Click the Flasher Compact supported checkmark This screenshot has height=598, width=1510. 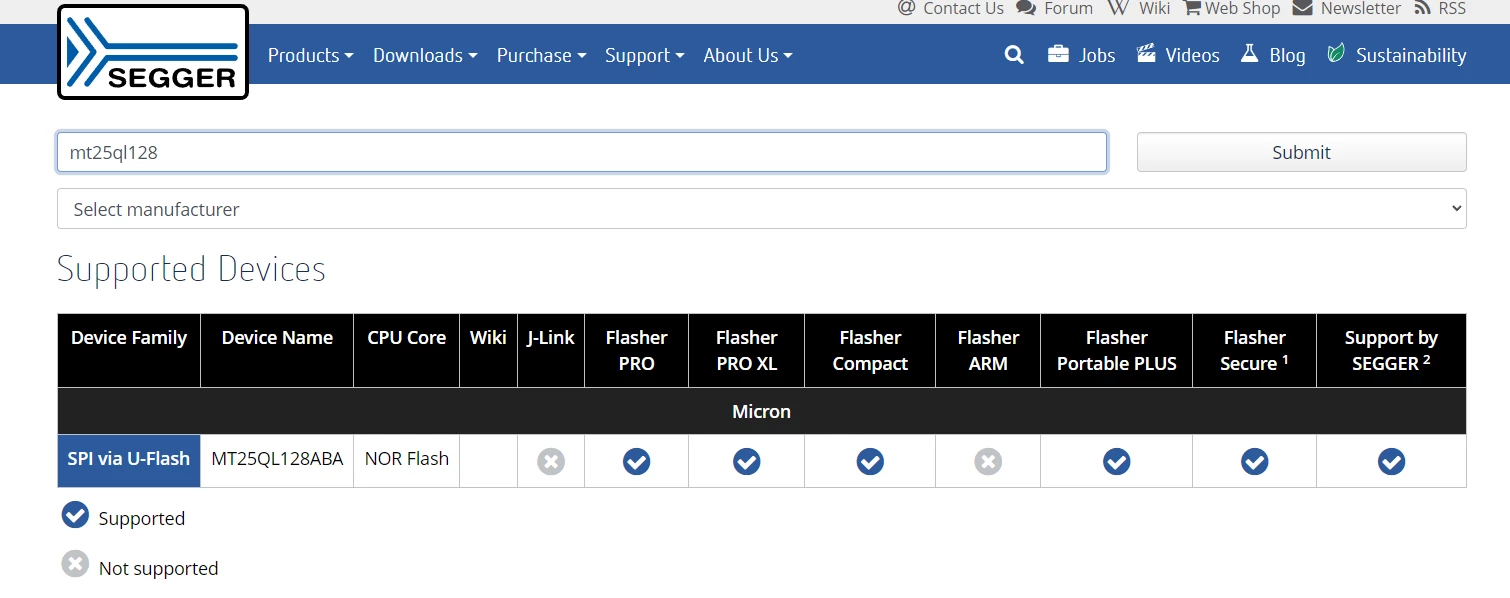pyautogui.click(x=870, y=461)
